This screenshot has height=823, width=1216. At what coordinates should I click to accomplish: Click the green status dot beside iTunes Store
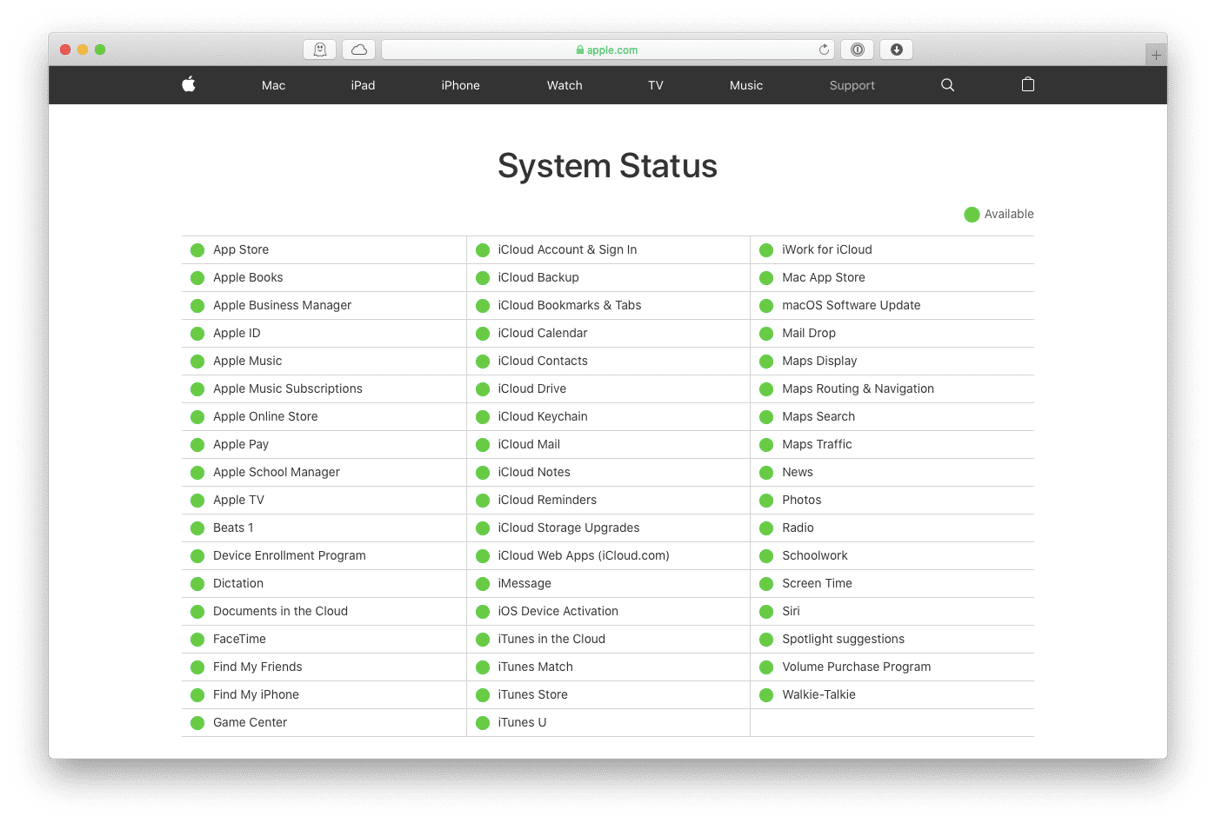coord(483,695)
